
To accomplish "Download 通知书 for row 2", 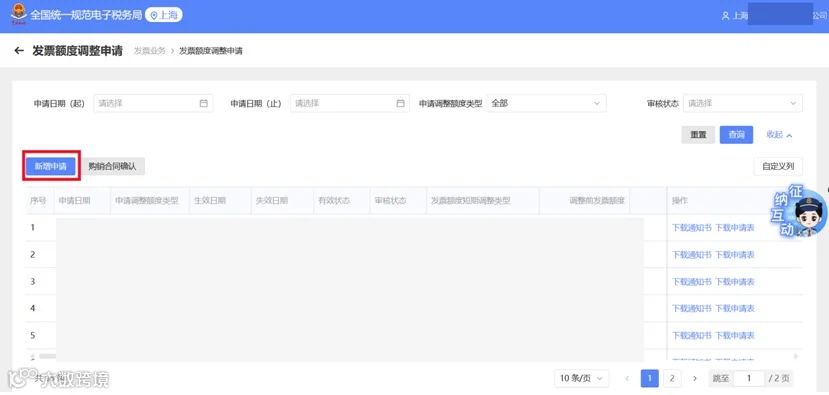I will click(692, 255).
